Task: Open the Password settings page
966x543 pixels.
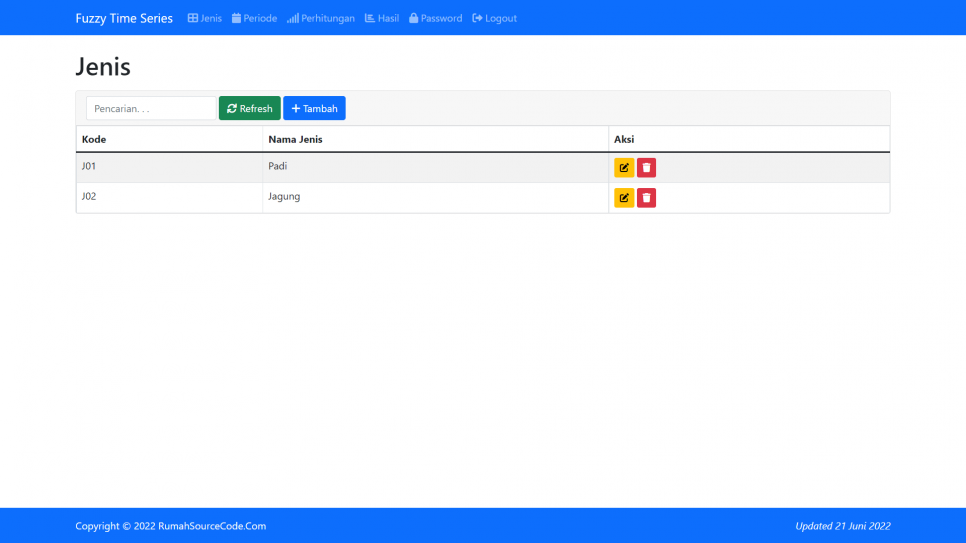Action: 436,18
